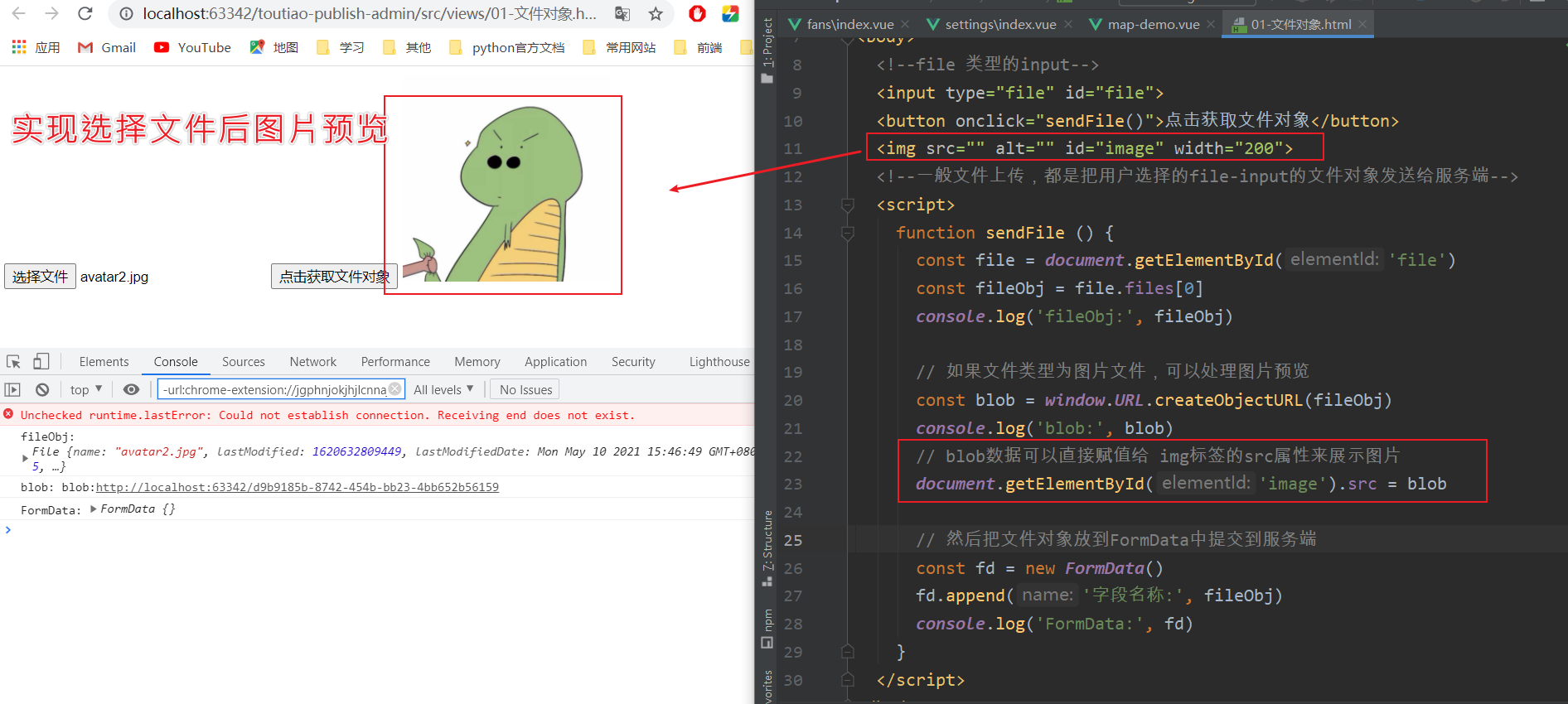
Task: Close the fans\index.vue tab
Action: 905,24
